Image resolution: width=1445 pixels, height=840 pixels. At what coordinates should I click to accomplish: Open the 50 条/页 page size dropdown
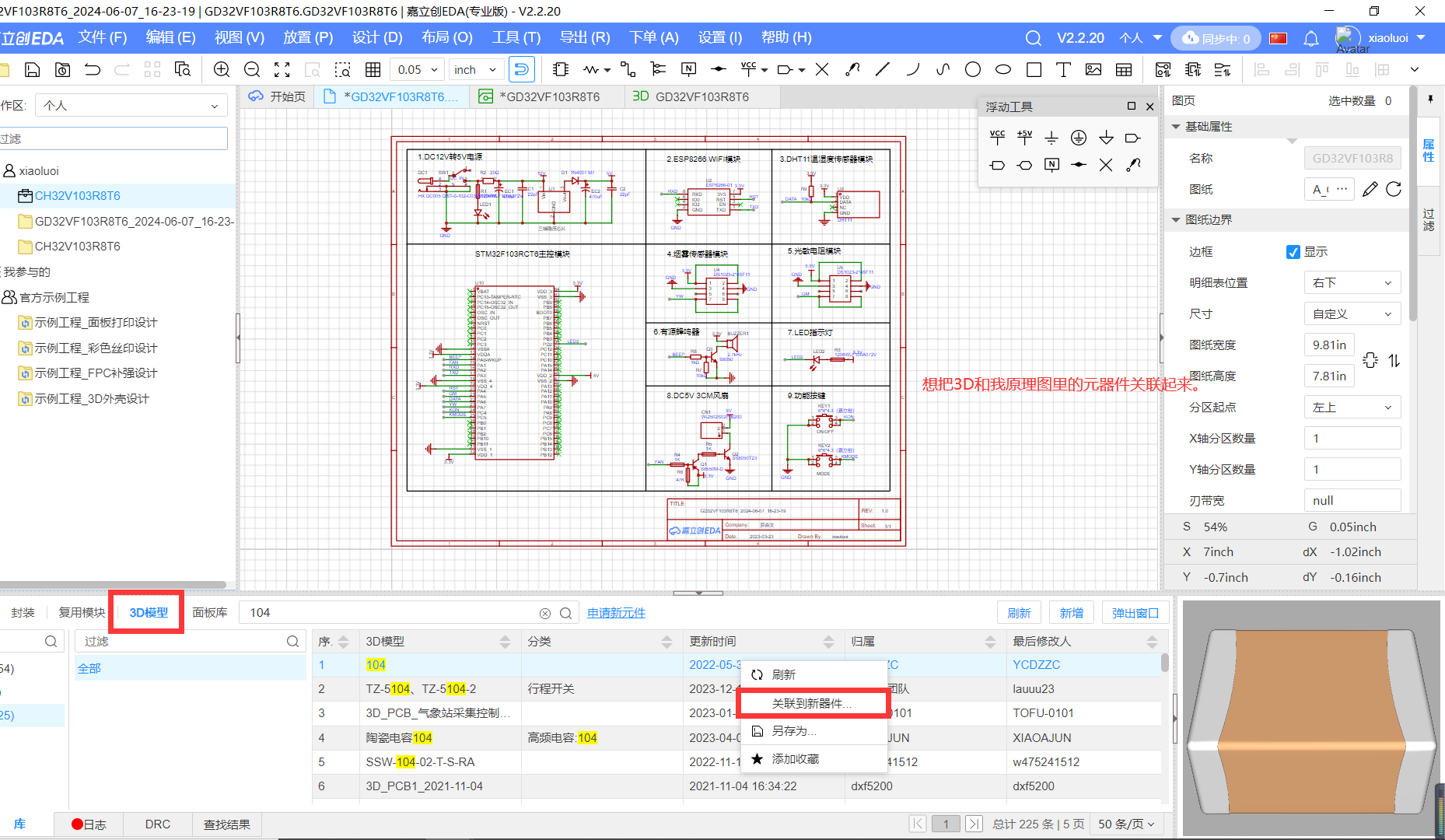point(1126,824)
